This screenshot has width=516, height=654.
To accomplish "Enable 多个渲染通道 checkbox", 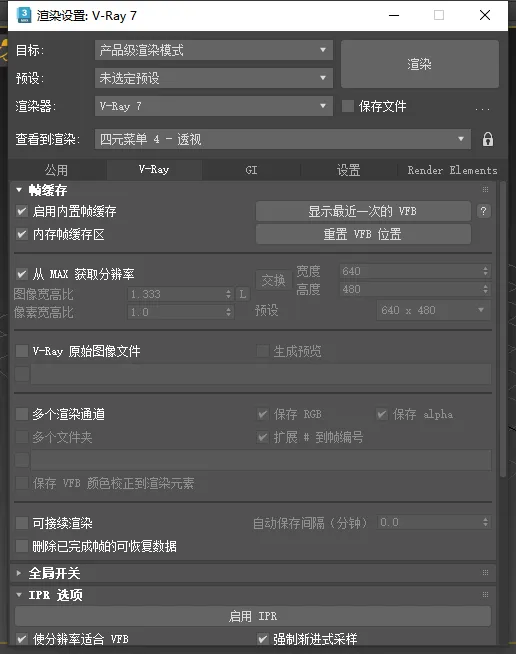I will coord(22,414).
